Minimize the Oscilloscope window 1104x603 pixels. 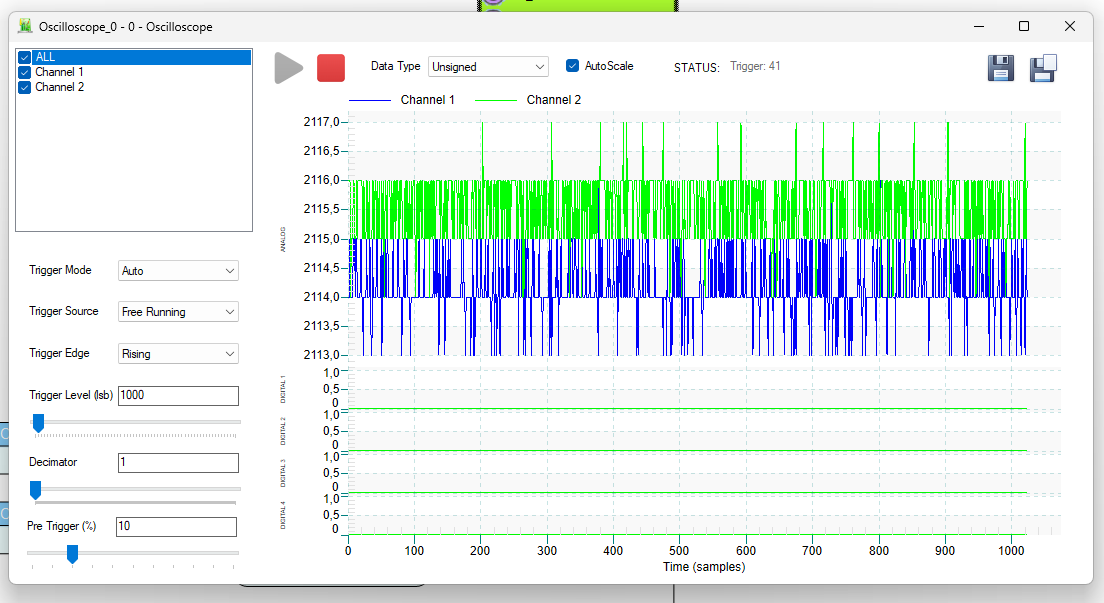(979, 26)
